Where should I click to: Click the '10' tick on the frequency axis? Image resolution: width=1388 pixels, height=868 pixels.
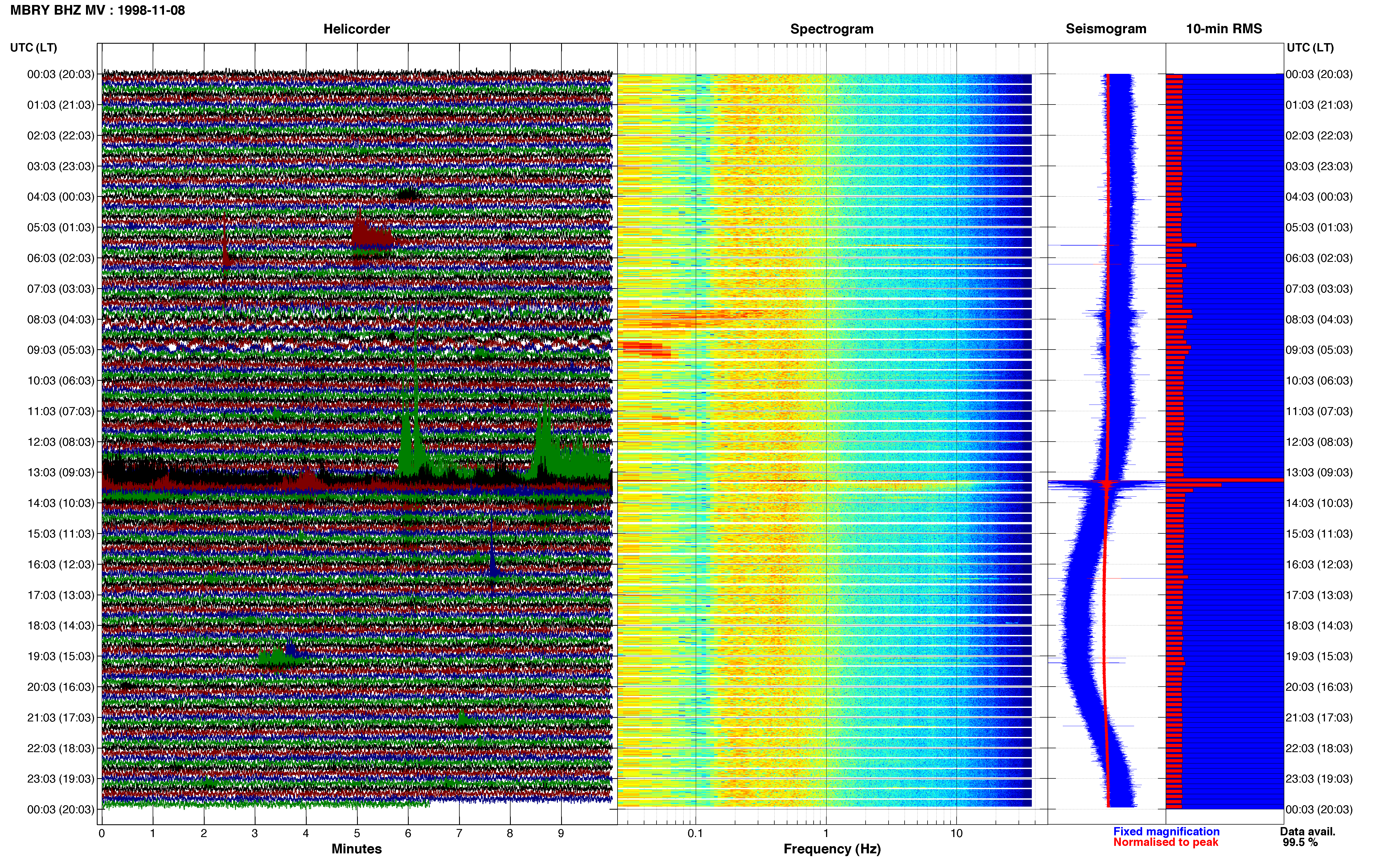click(x=956, y=833)
